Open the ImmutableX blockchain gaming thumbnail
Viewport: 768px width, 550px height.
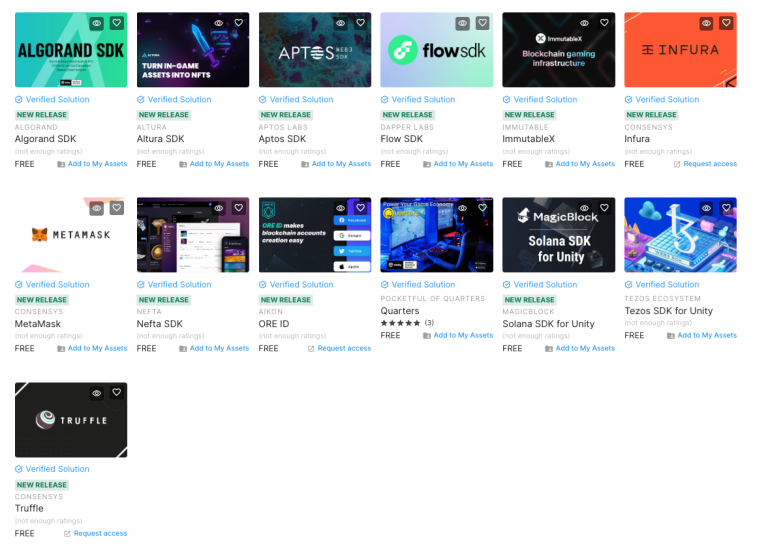[559, 50]
